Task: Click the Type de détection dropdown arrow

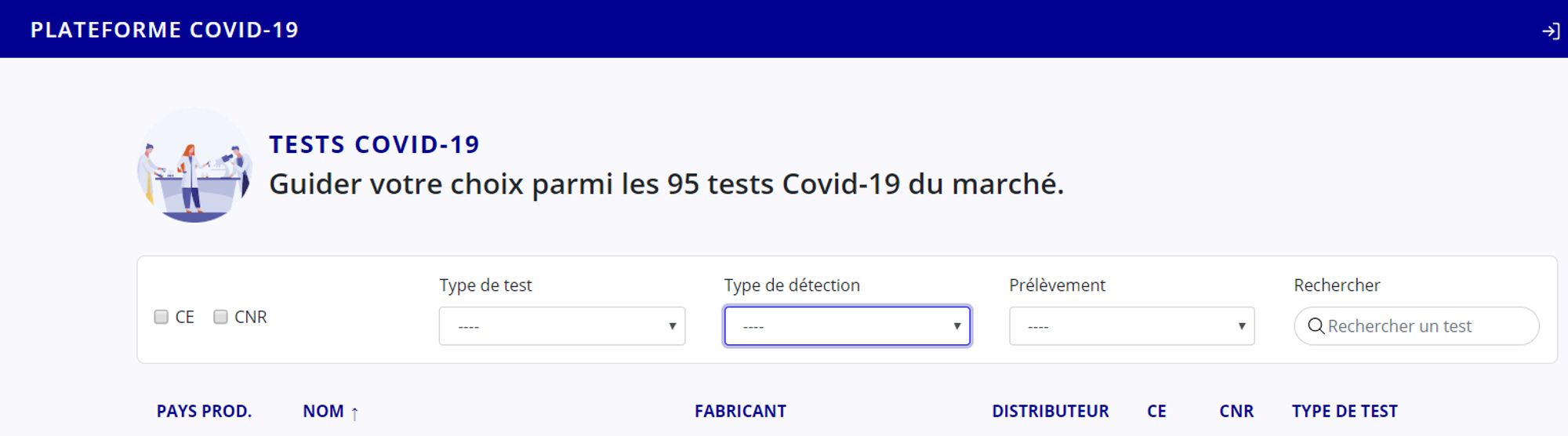Action: (956, 326)
